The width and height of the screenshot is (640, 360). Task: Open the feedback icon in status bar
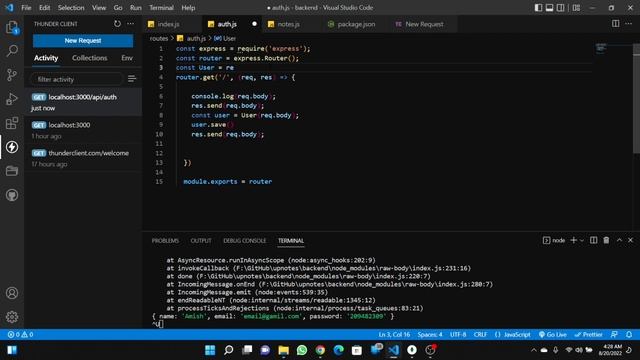point(614,334)
